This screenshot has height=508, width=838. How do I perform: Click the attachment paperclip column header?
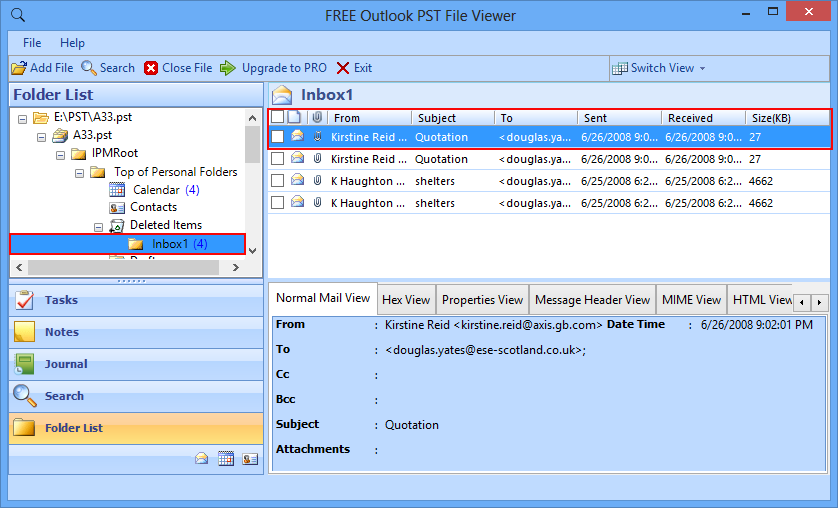pyautogui.click(x=317, y=117)
